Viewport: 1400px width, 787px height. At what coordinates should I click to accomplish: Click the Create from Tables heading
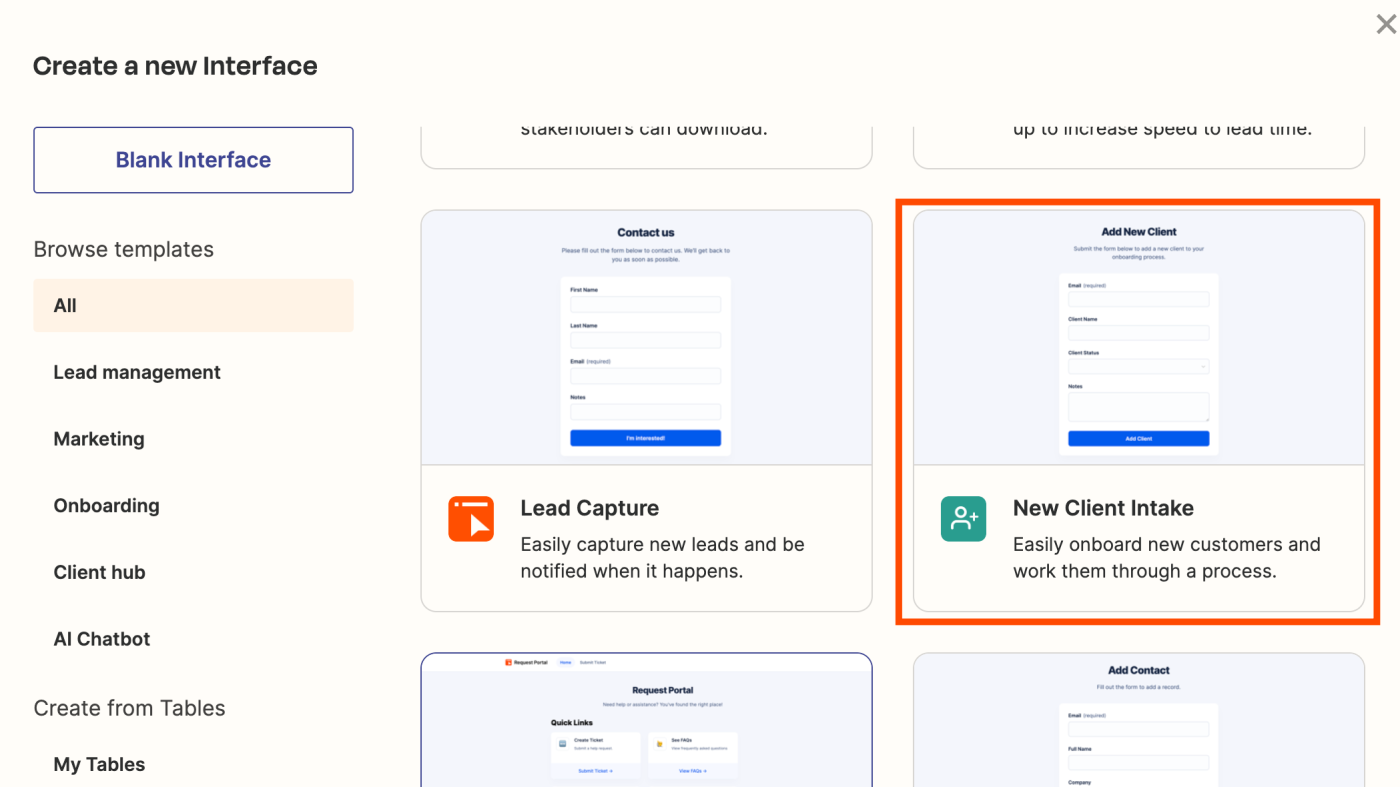(x=130, y=708)
